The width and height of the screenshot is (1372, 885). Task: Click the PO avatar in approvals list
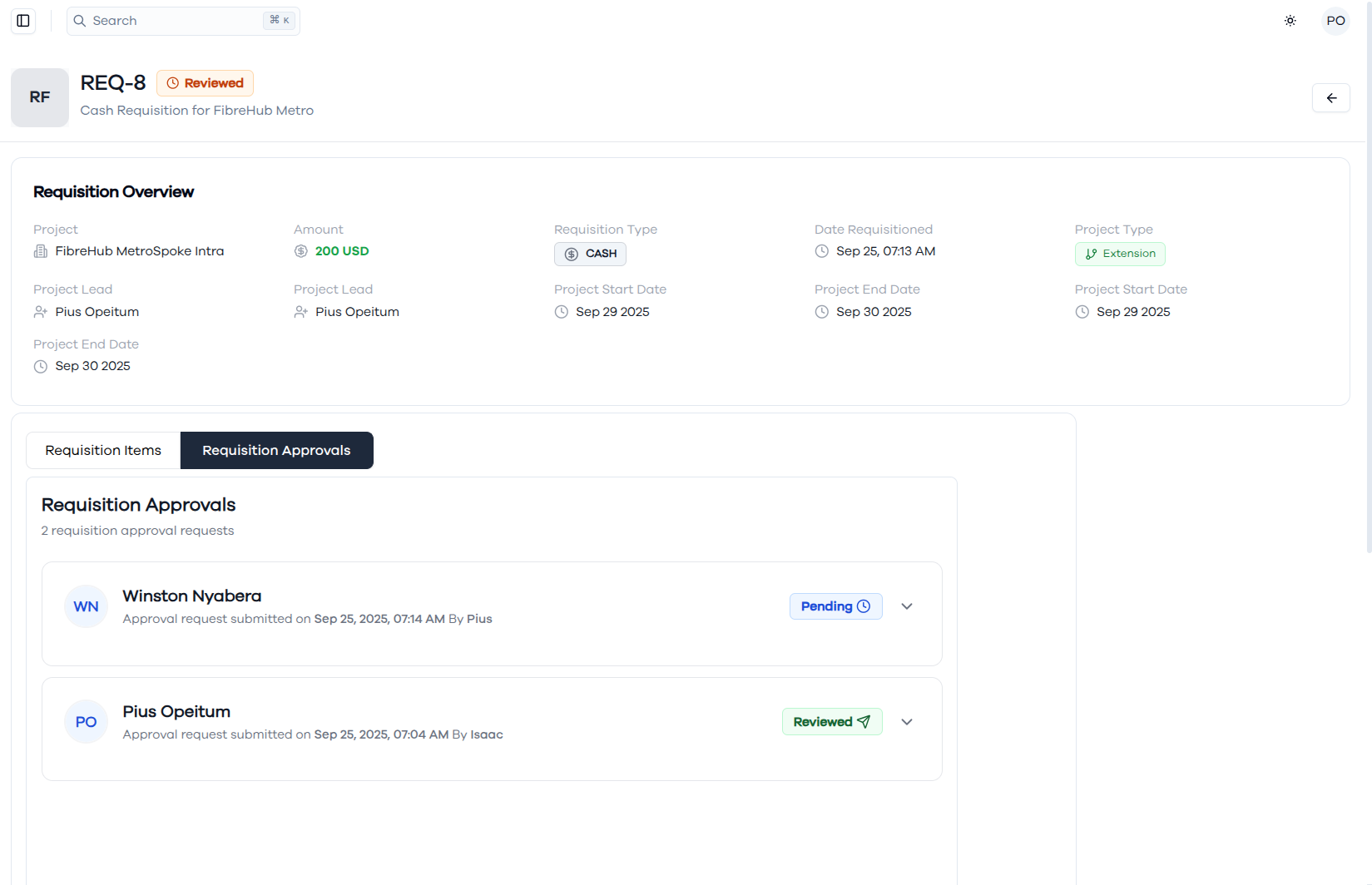pos(87,722)
